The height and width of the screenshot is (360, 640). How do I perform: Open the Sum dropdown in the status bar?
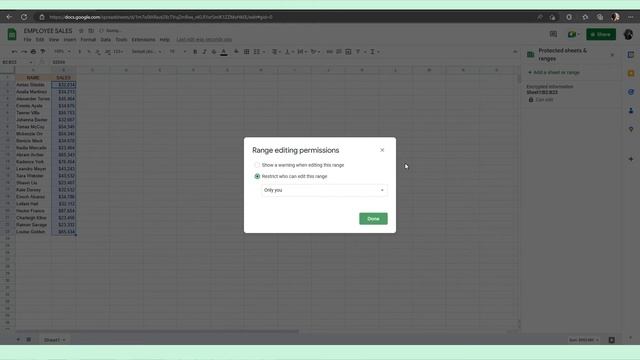[x=584, y=340]
